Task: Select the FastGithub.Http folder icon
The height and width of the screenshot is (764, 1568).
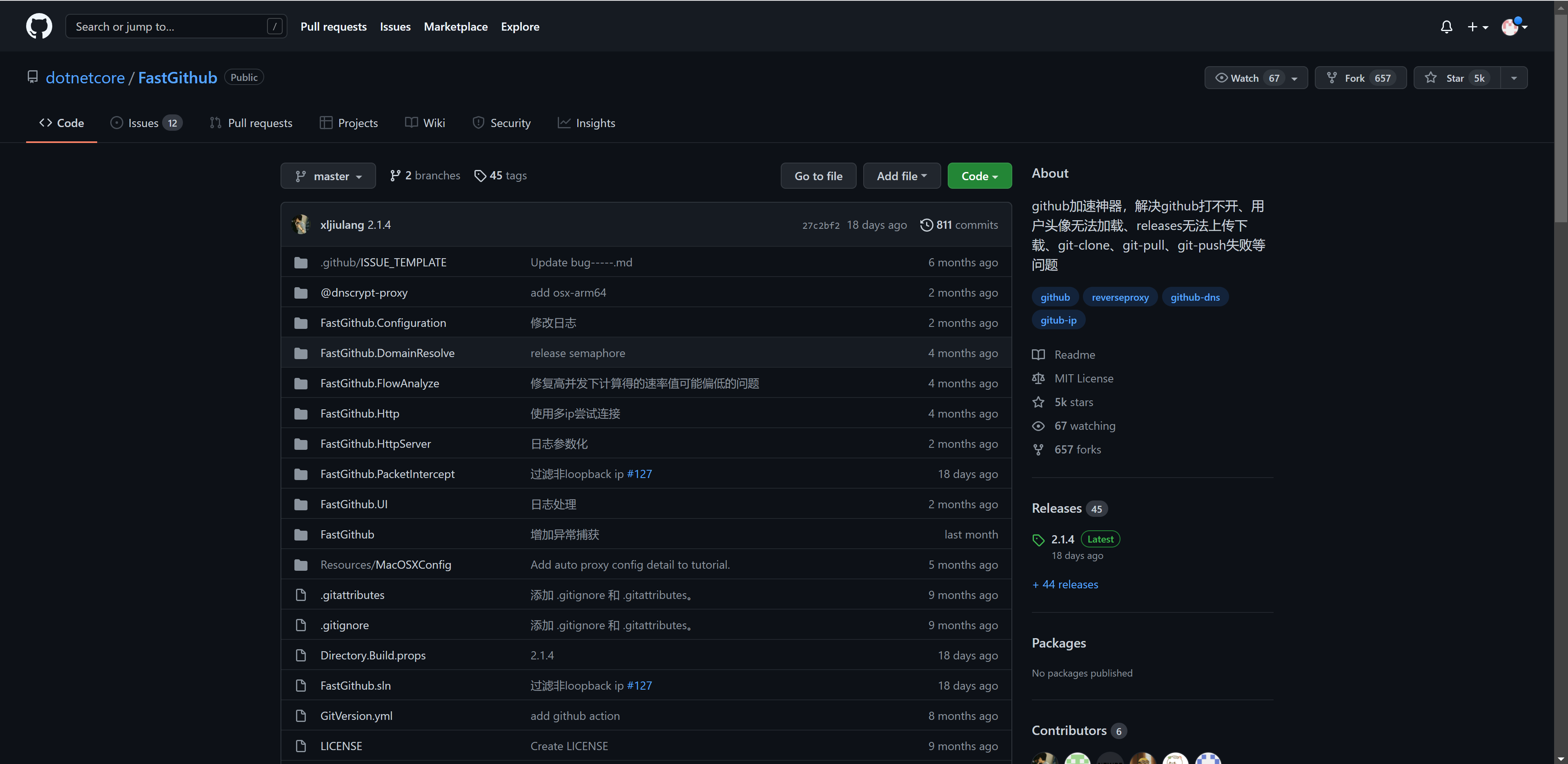Action: click(x=301, y=413)
